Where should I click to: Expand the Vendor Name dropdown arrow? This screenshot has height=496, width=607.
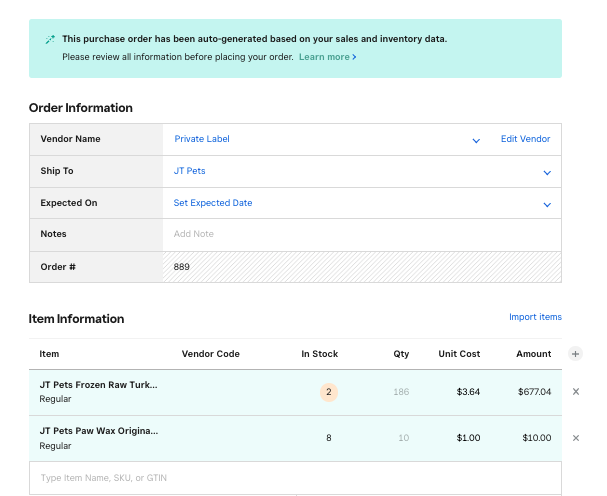tap(476, 140)
